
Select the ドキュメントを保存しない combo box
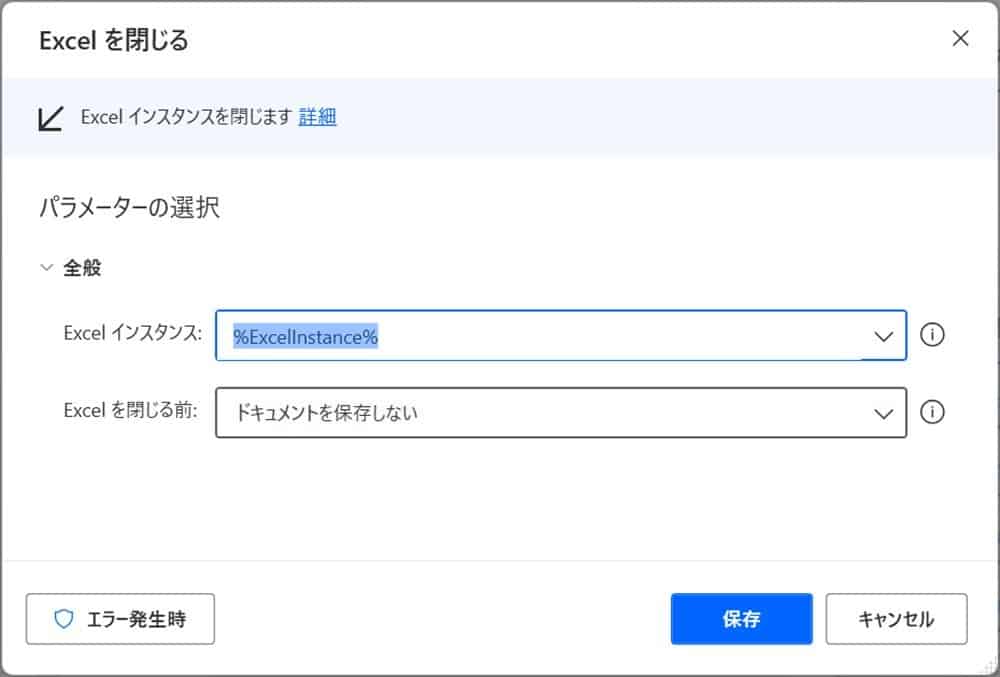(x=540, y=413)
